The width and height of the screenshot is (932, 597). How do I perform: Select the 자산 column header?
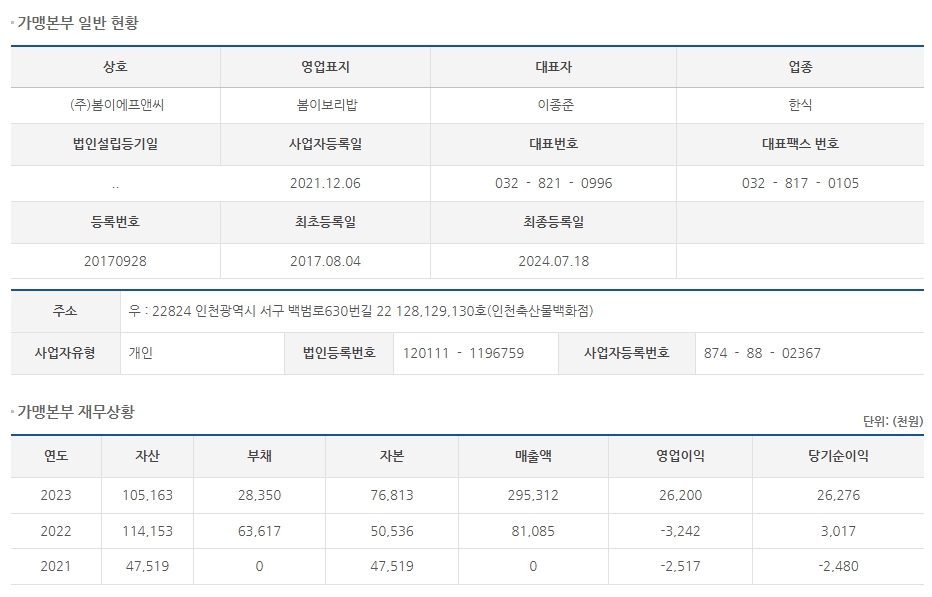pyautogui.click(x=147, y=456)
